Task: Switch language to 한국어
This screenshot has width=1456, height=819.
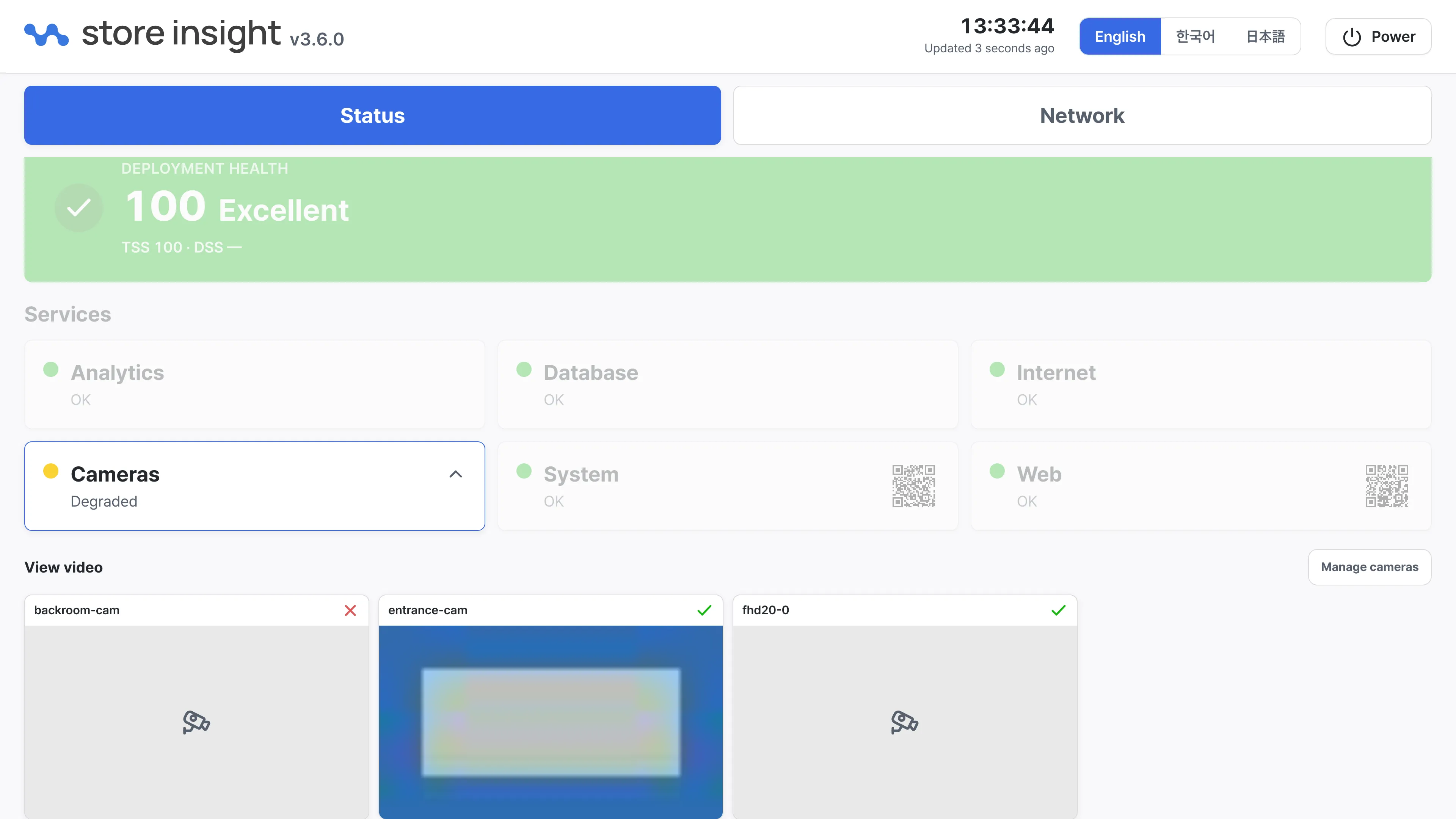Action: click(1196, 37)
